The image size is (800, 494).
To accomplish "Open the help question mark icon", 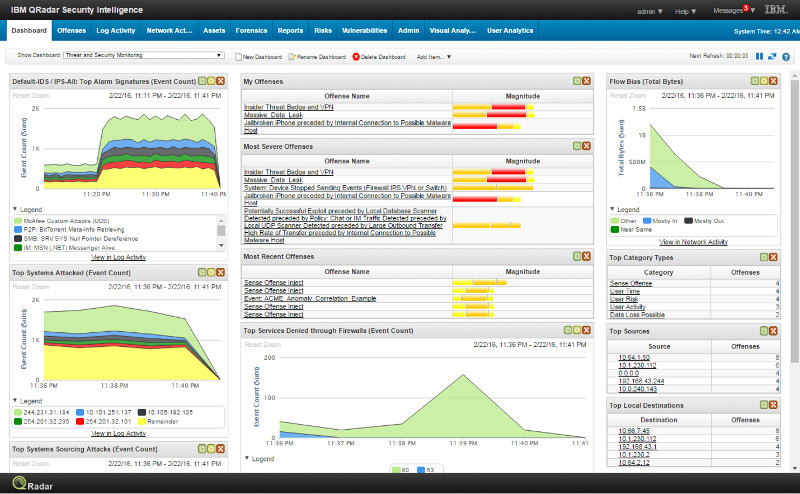I will pos(785,57).
